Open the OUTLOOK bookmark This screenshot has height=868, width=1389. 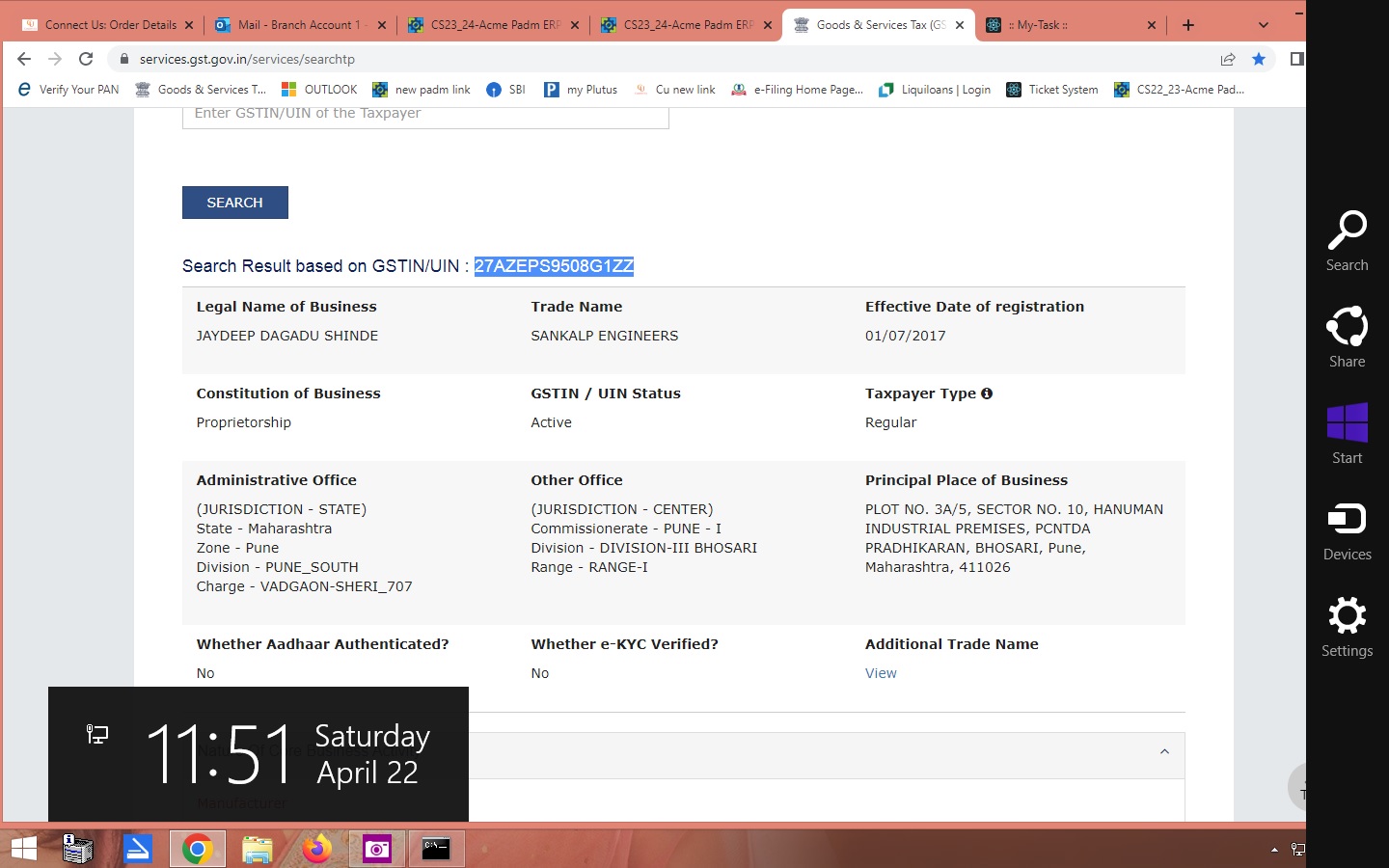pos(319,90)
